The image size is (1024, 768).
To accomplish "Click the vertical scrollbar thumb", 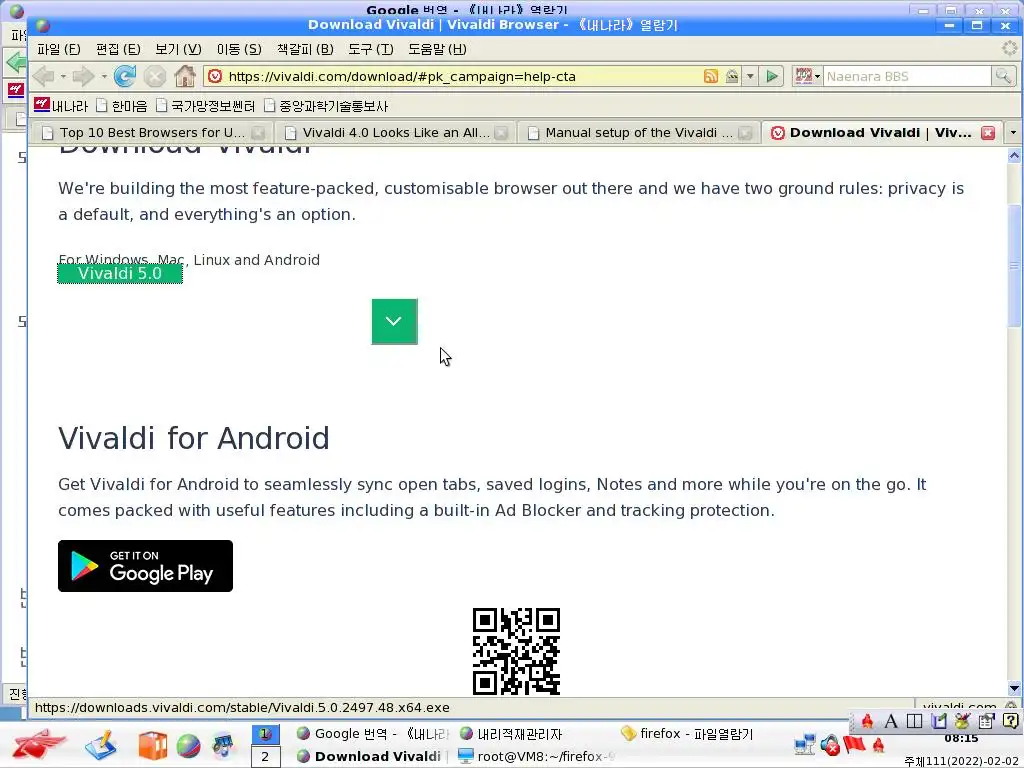I will [1014, 264].
